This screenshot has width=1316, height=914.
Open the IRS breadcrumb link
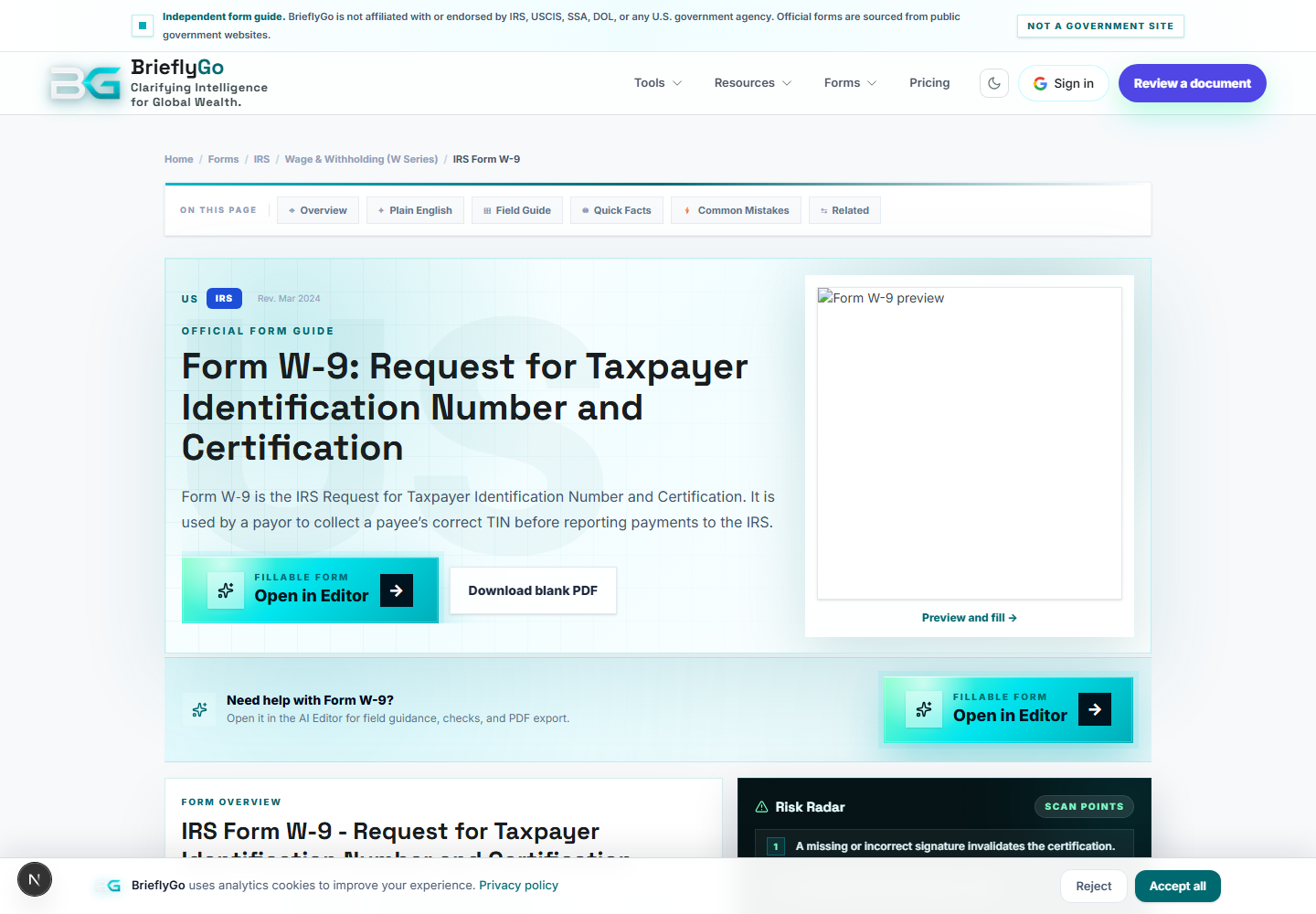(261, 159)
